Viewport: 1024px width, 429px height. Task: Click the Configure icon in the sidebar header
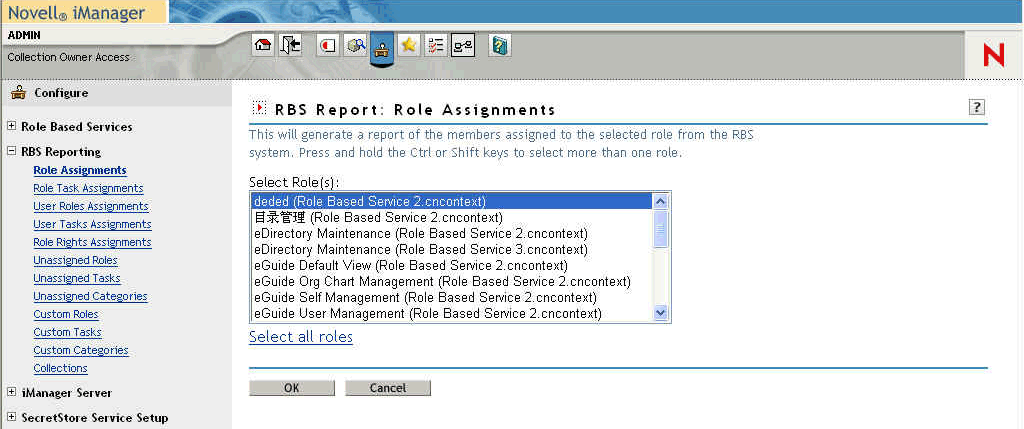[18, 93]
